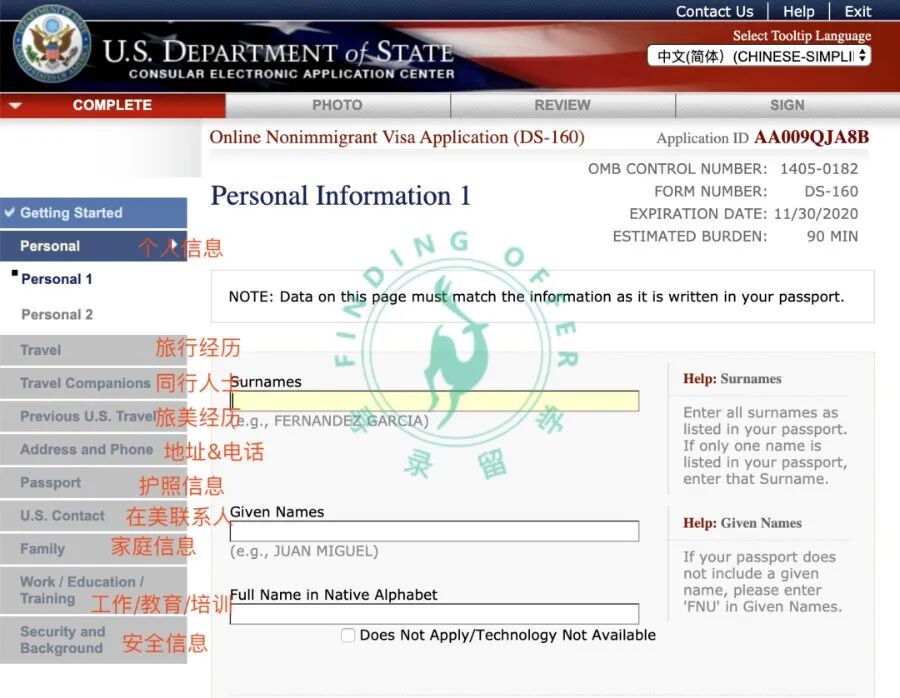The height and width of the screenshot is (698, 900).
Task: Check Does Not Apply/Technology Not Available
Action: point(348,634)
